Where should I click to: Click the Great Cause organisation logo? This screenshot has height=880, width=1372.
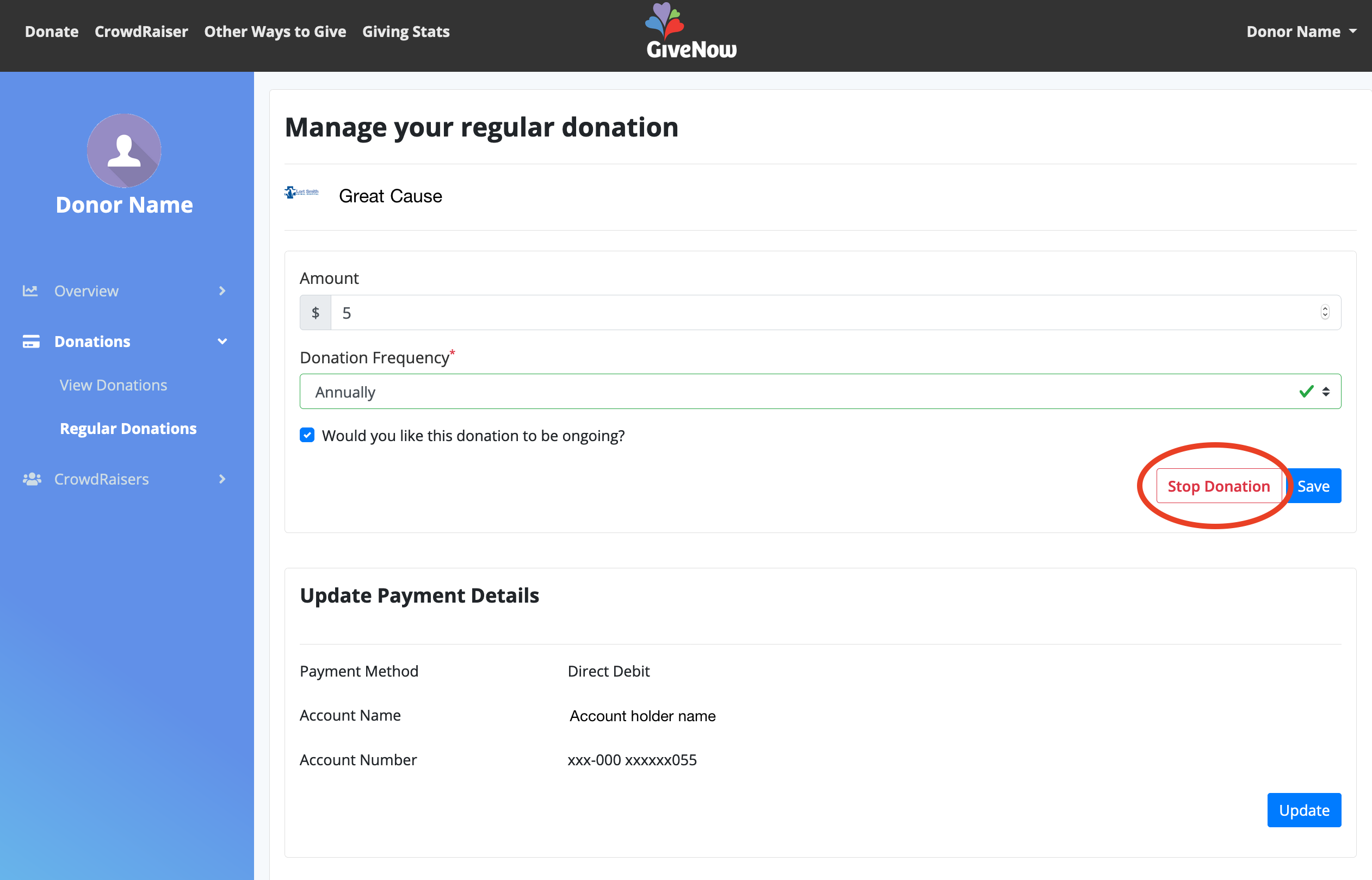tap(302, 193)
